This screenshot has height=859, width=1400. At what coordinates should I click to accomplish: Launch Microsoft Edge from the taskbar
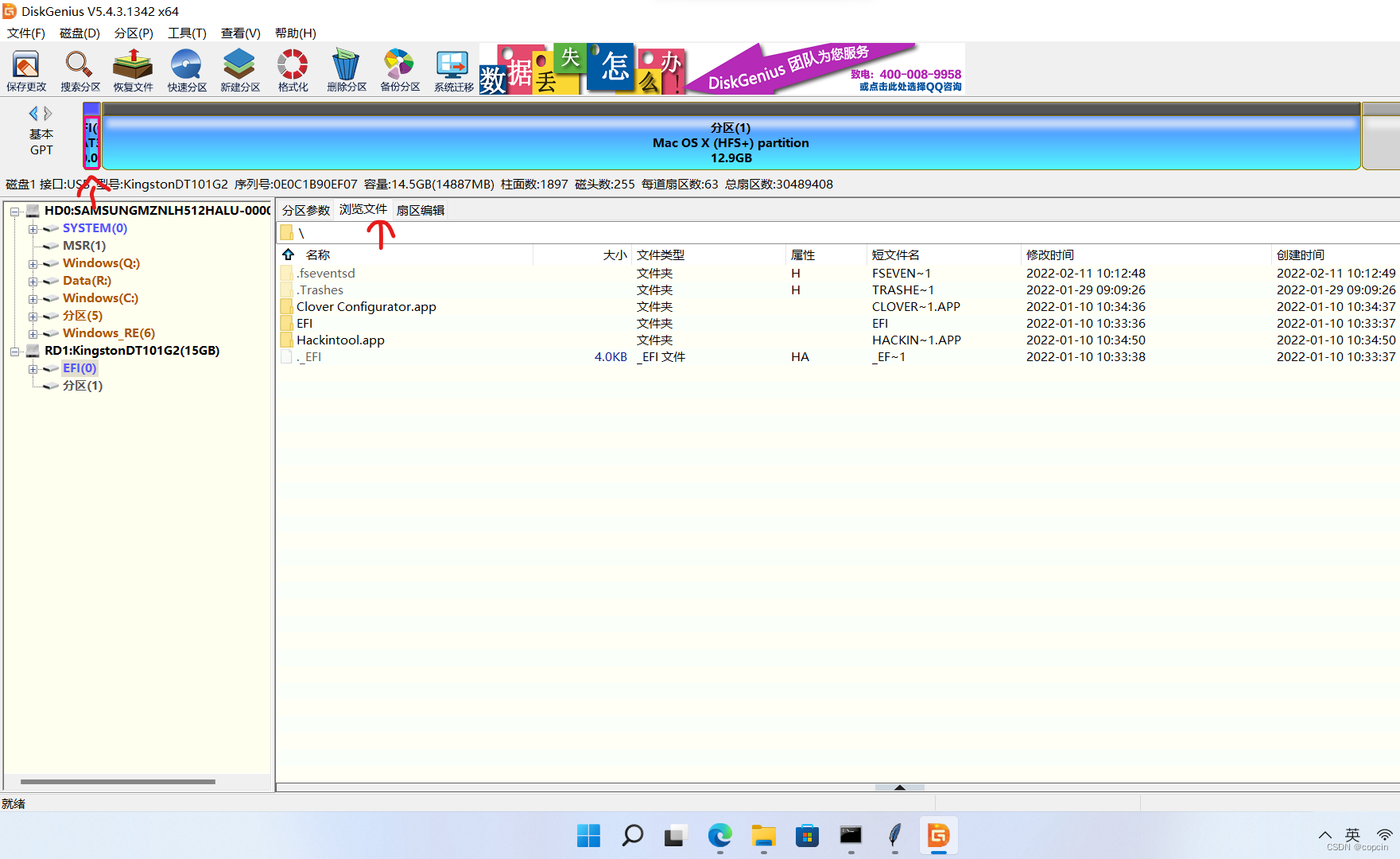coord(719,836)
